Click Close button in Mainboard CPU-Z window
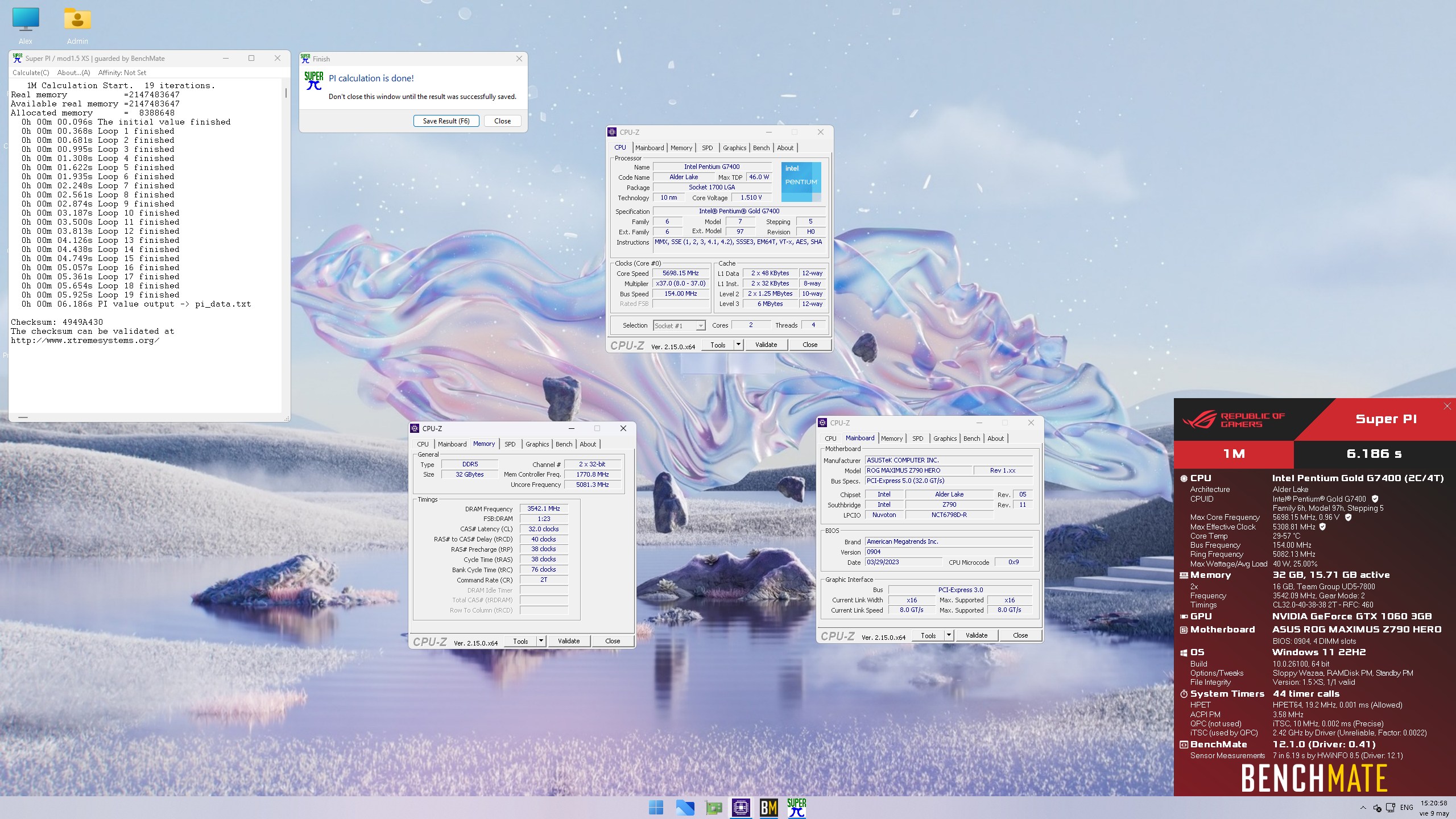Image resolution: width=1456 pixels, height=819 pixels. (x=1020, y=635)
